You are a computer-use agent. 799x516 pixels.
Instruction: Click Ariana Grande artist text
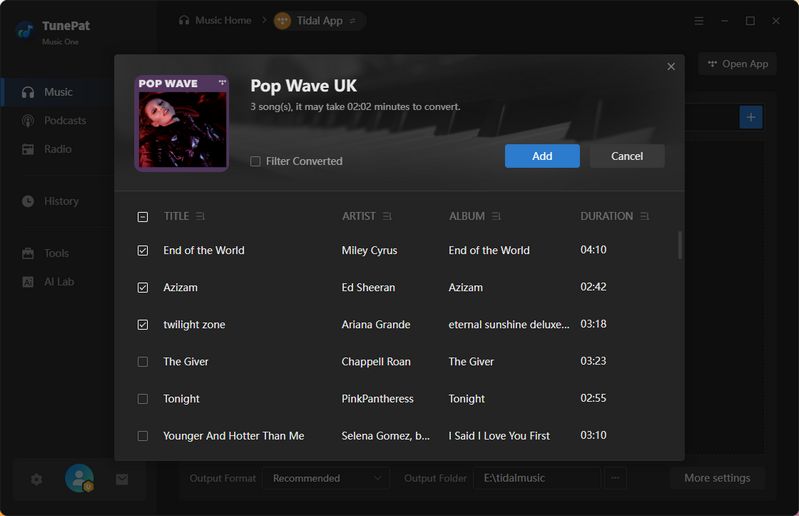[x=376, y=324]
